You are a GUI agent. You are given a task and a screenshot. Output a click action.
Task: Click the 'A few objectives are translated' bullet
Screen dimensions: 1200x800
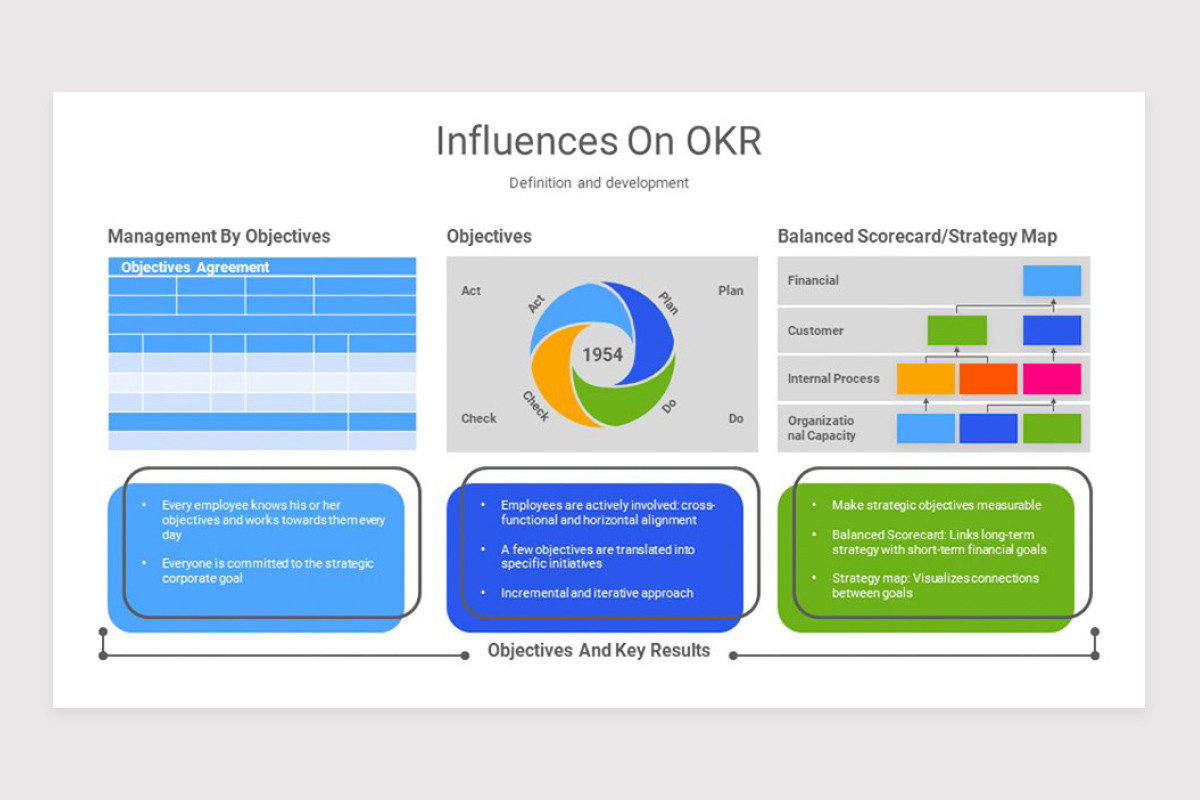click(x=598, y=557)
